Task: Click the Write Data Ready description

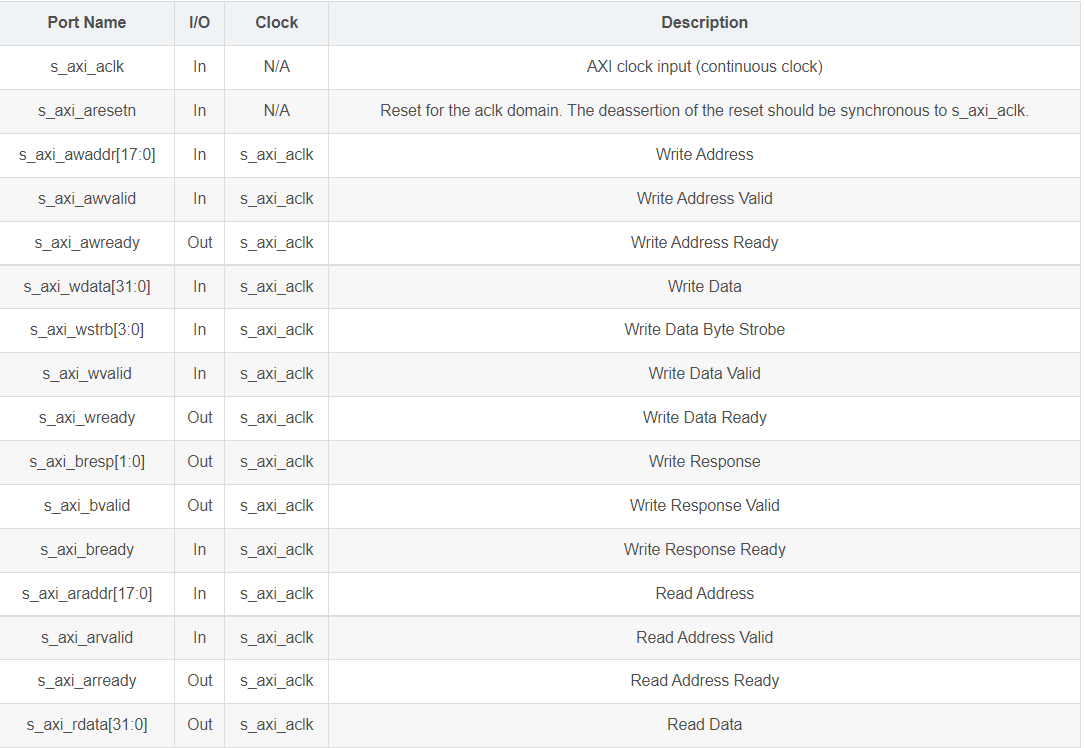Action: click(704, 418)
